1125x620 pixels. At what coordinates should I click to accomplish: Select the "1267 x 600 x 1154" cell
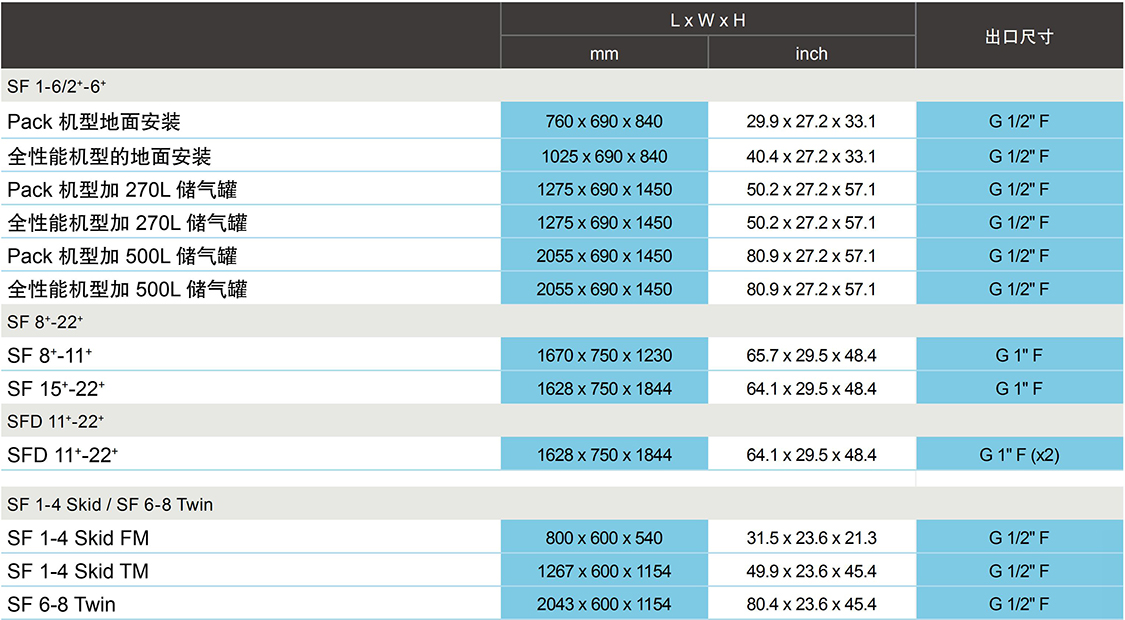tap(604, 571)
